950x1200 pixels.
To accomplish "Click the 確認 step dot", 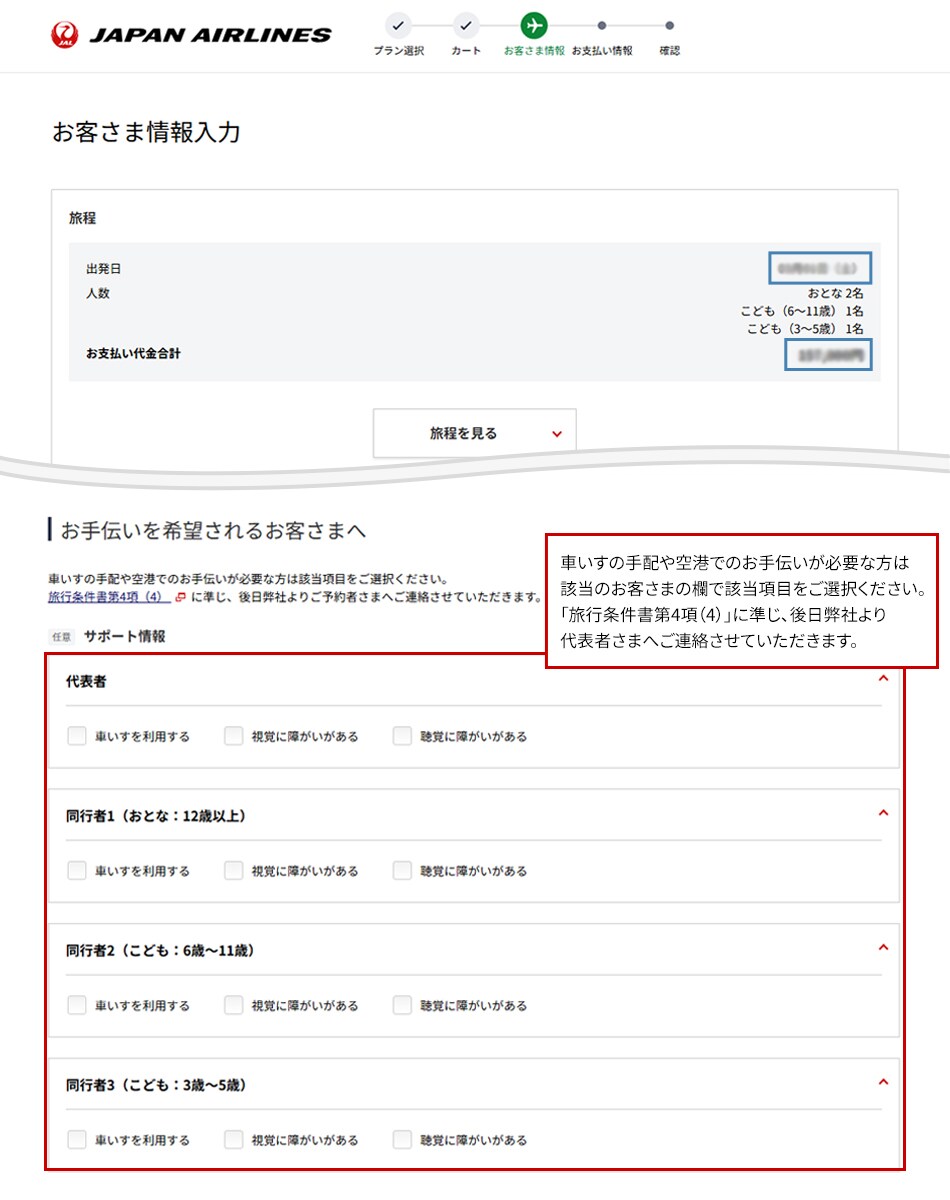I will click(x=669, y=25).
